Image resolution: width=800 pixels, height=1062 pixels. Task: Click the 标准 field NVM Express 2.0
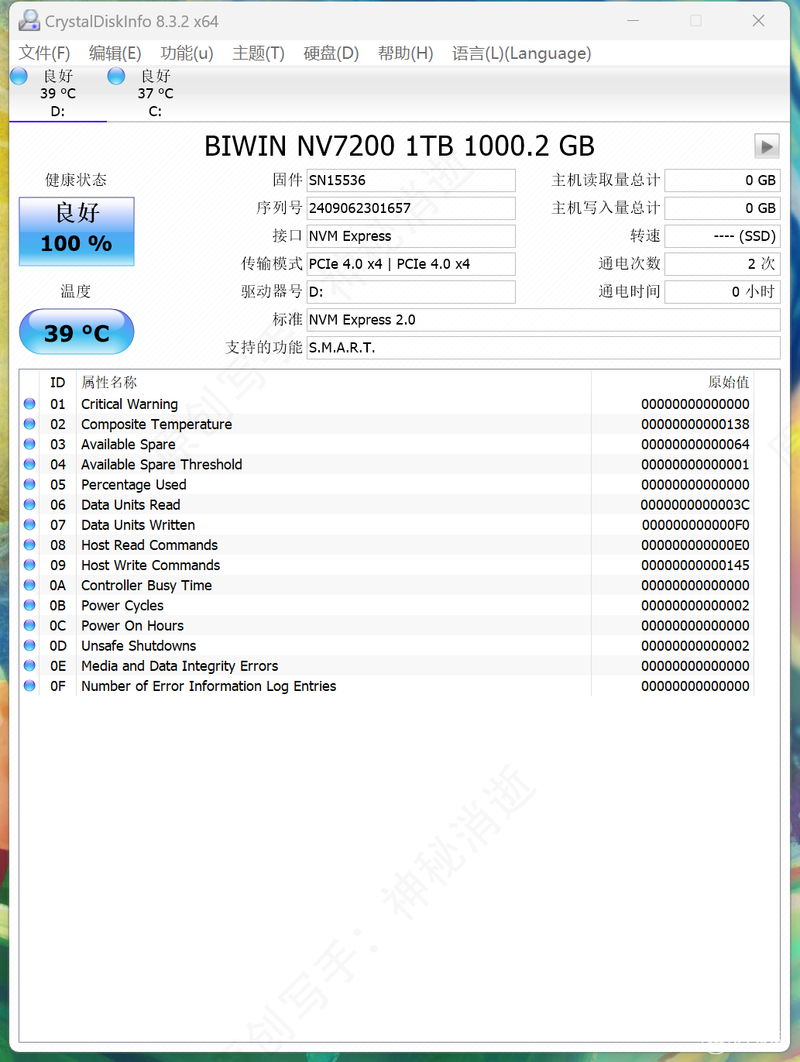click(543, 320)
